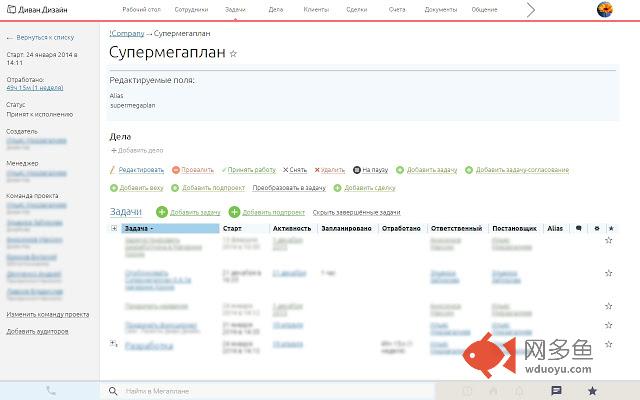Click the faint bell icon in bottom bar

[519, 391]
